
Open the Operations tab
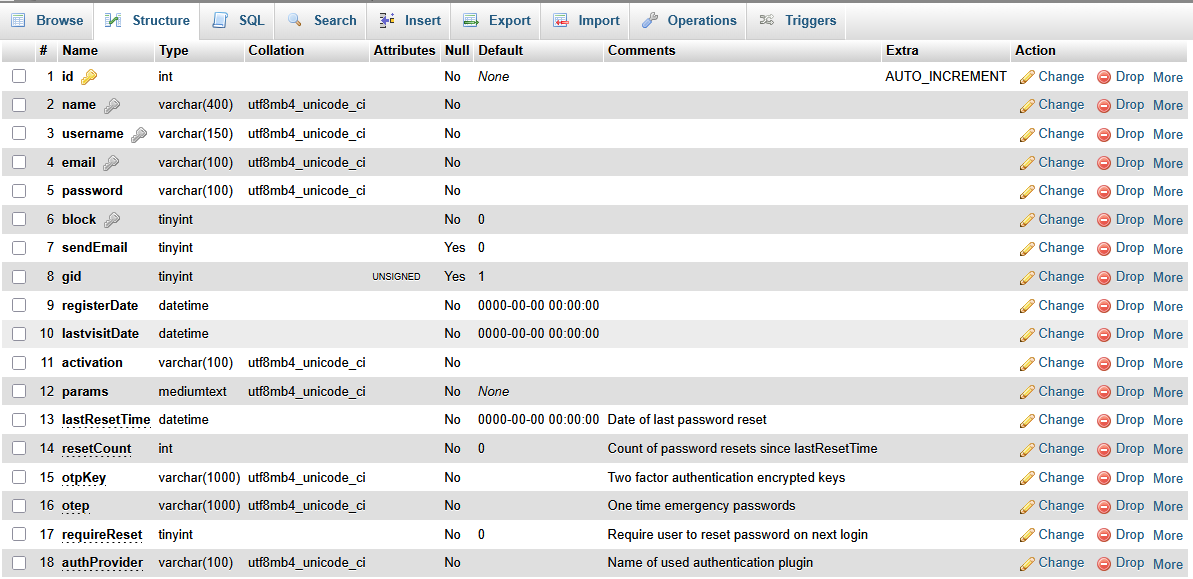pyautogui.click(x=689, y=20)
